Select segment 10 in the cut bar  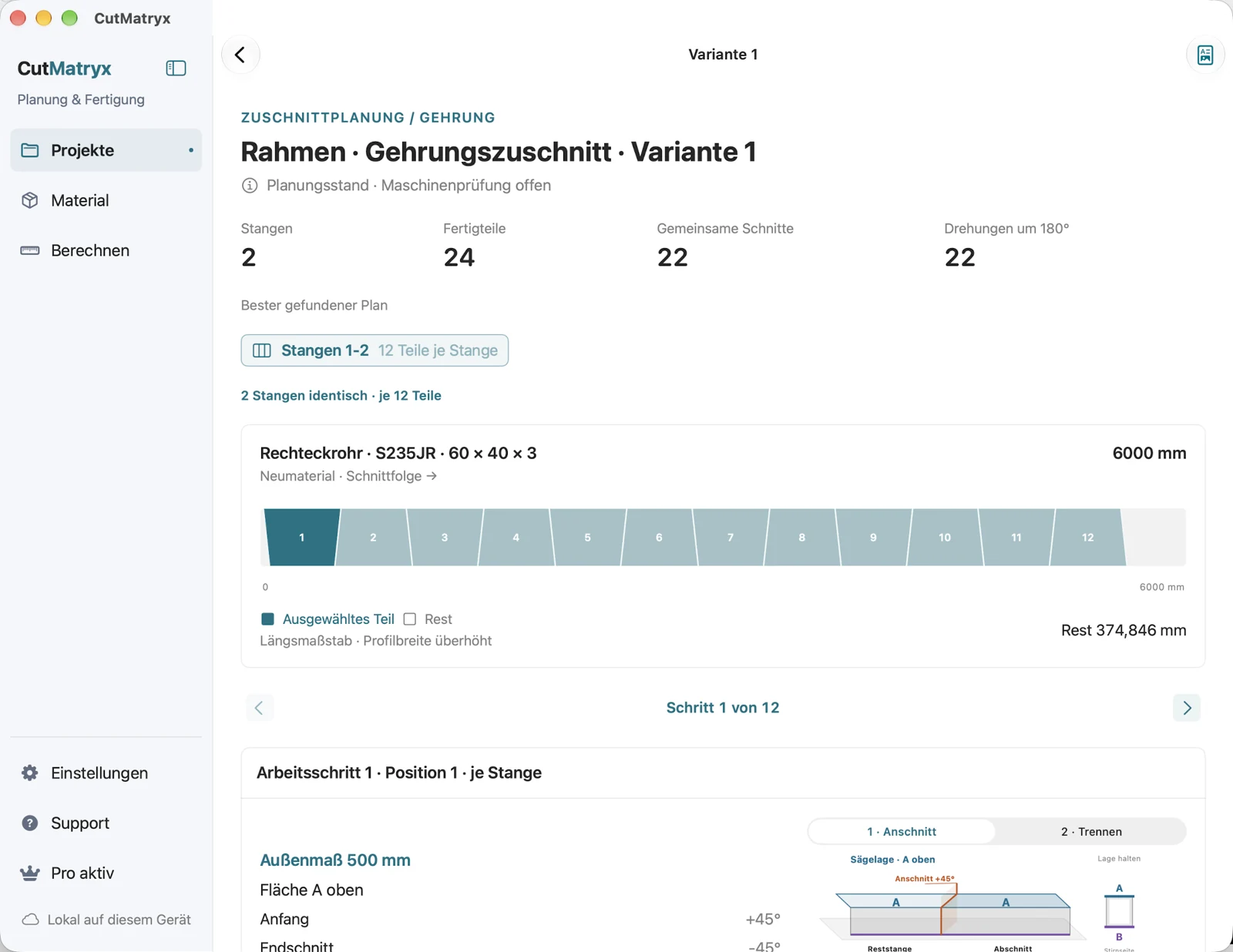point(945,537)
